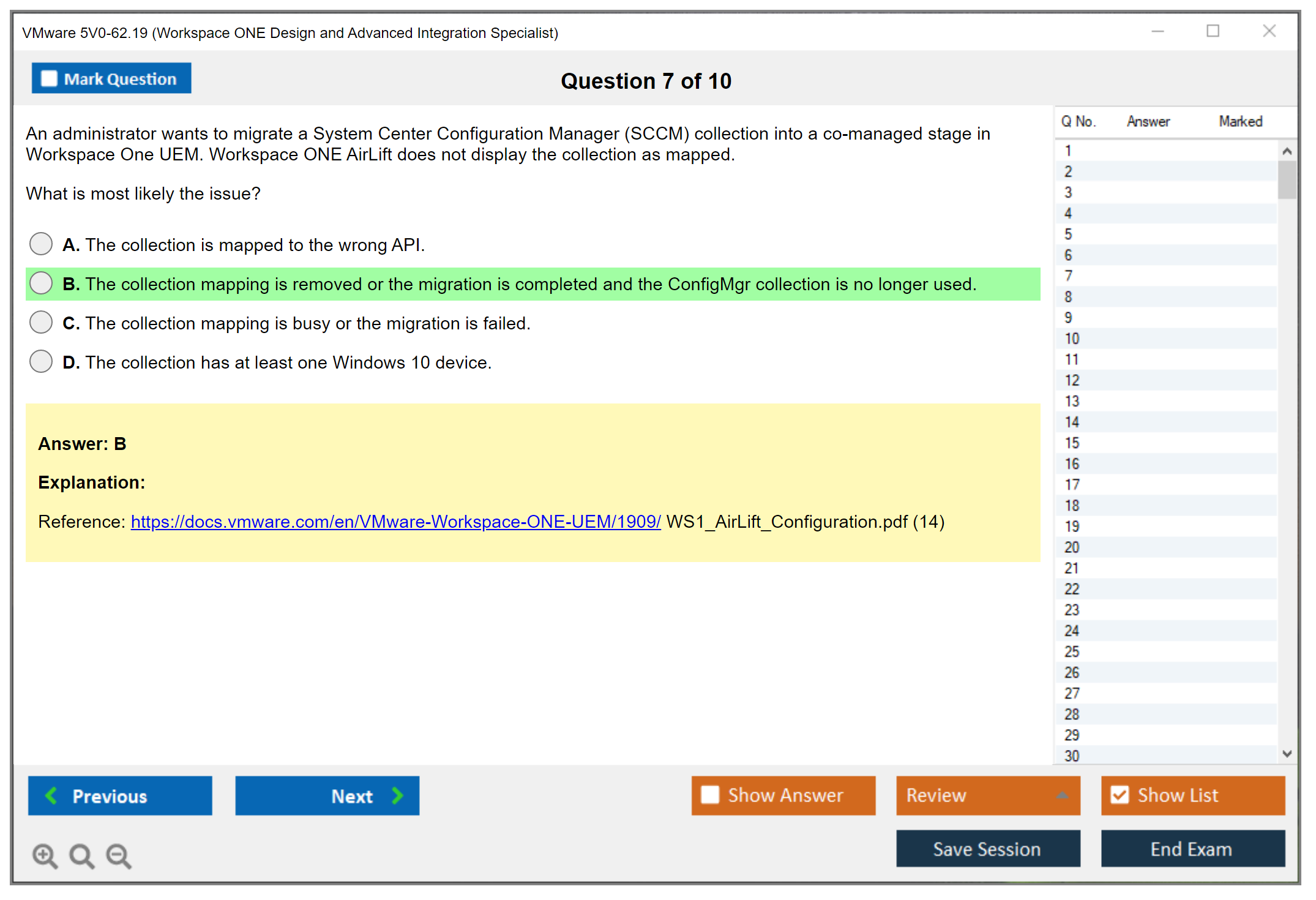Click the green right arrow on Next

pyautogui.click(x=398, y=795)
